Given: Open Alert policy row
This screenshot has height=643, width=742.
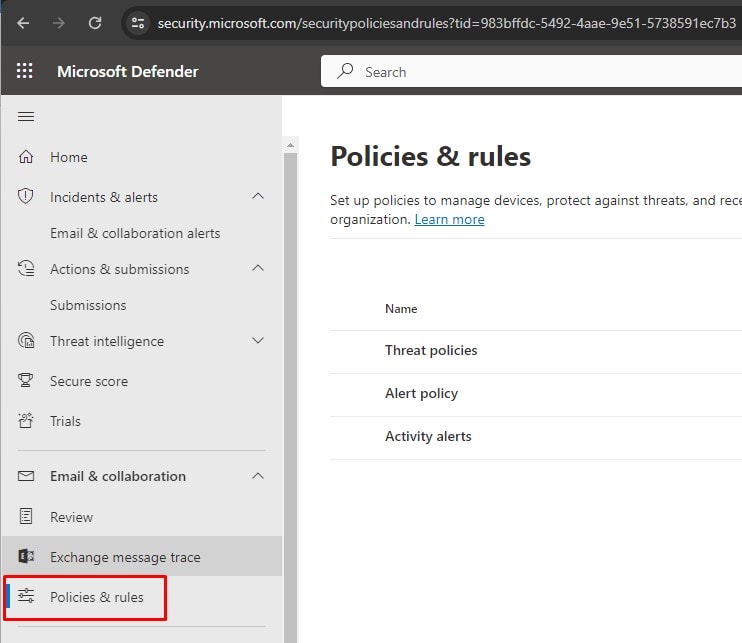Looking at the screenshot, I should point(536,393).
